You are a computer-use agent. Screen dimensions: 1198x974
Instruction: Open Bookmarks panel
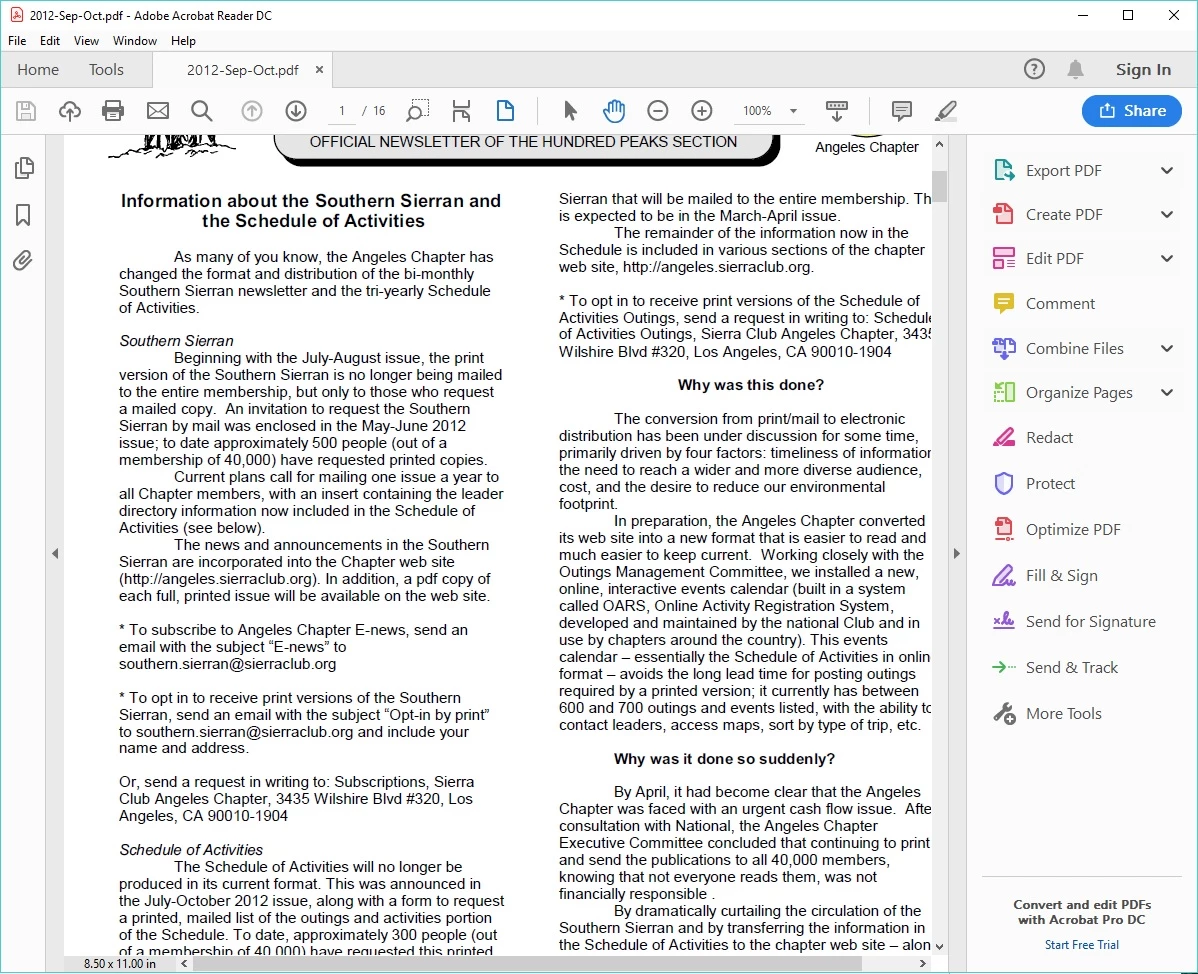[24, 215]
